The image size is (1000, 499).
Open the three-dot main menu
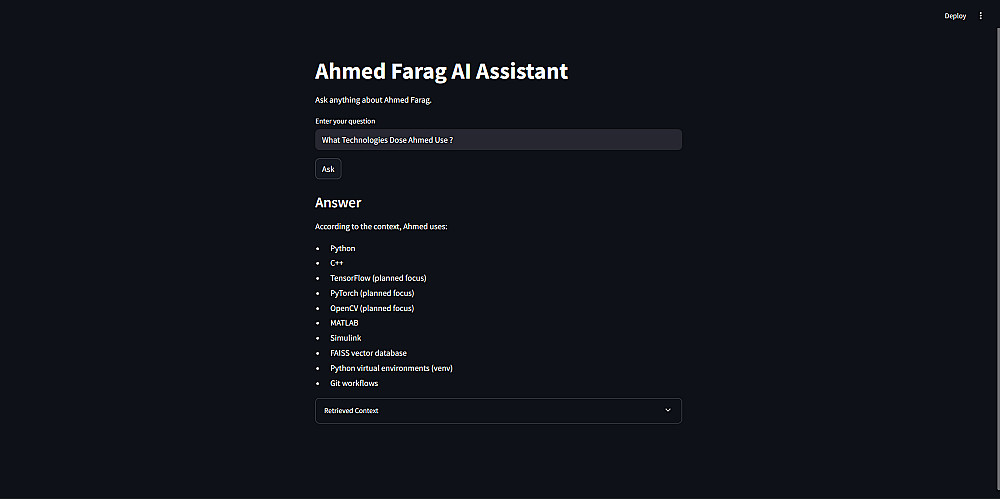980,16
